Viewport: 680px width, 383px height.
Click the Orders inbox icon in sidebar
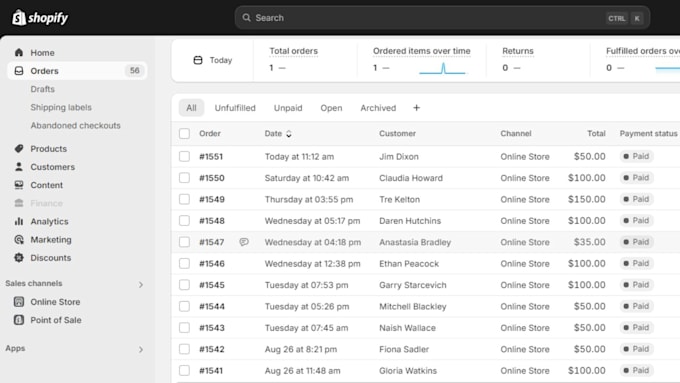(x=19, y=71)
